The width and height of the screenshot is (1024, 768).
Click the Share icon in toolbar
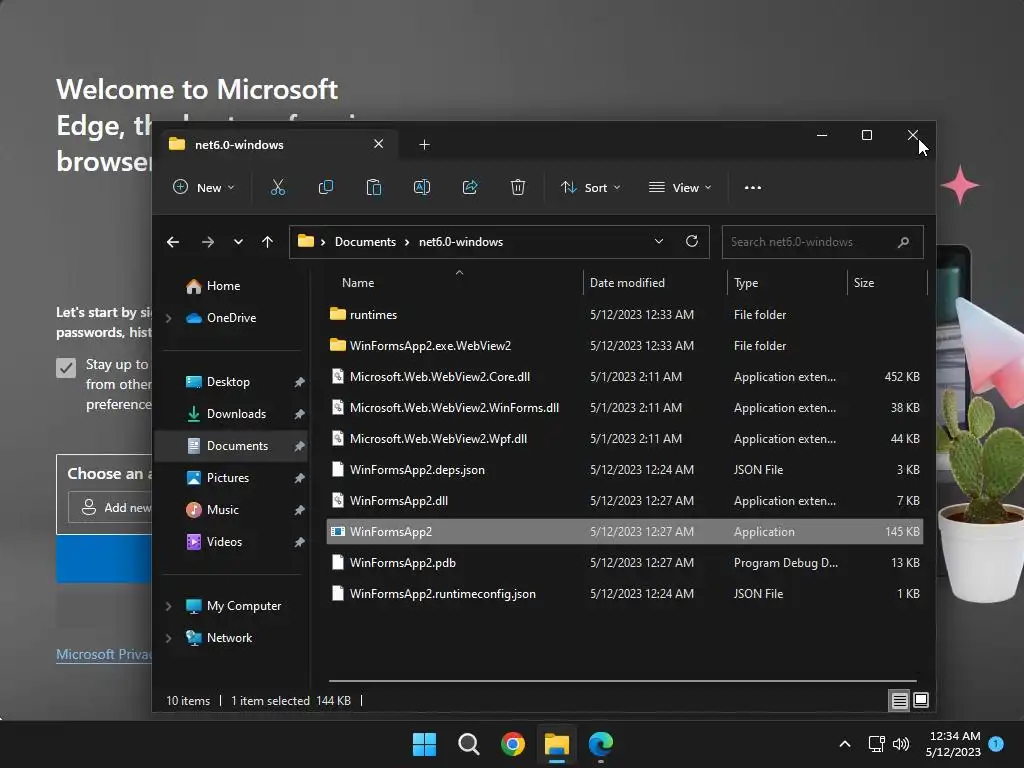tap(470, 187)
